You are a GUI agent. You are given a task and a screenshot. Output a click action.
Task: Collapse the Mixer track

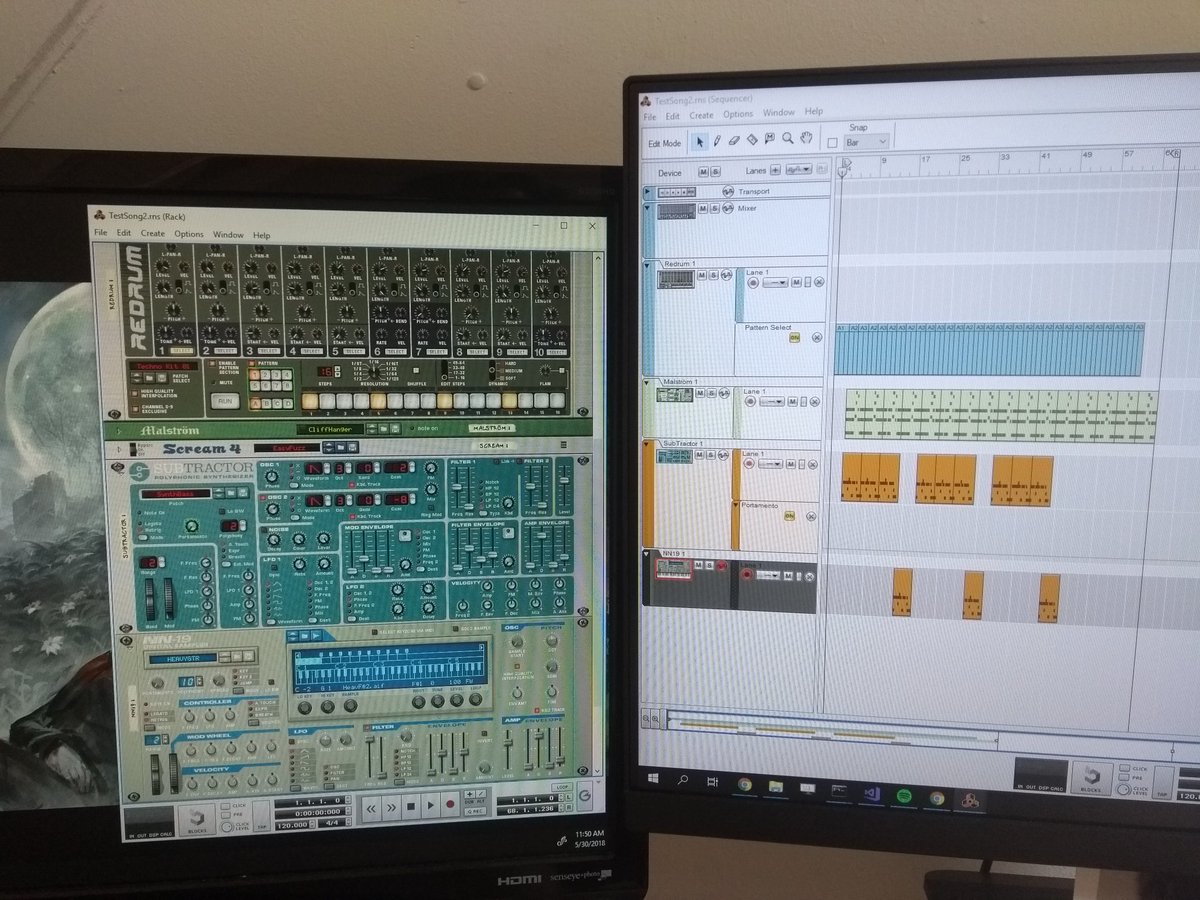click(x=647, y=207)
